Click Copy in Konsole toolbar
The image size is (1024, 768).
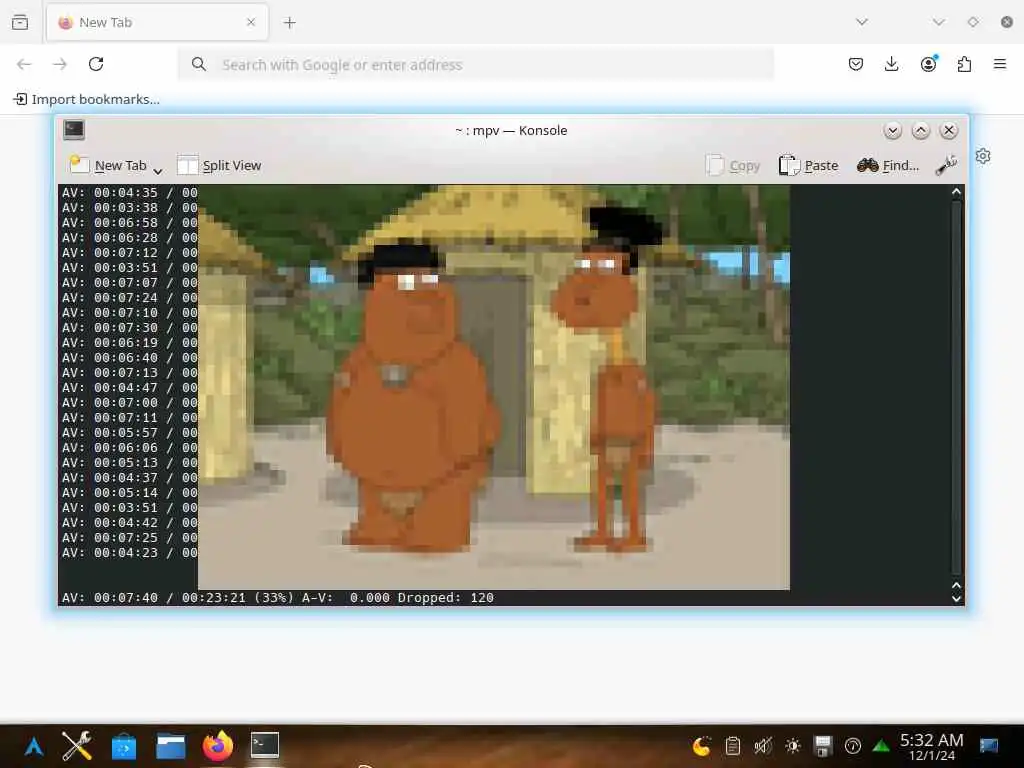click(733, 165)
